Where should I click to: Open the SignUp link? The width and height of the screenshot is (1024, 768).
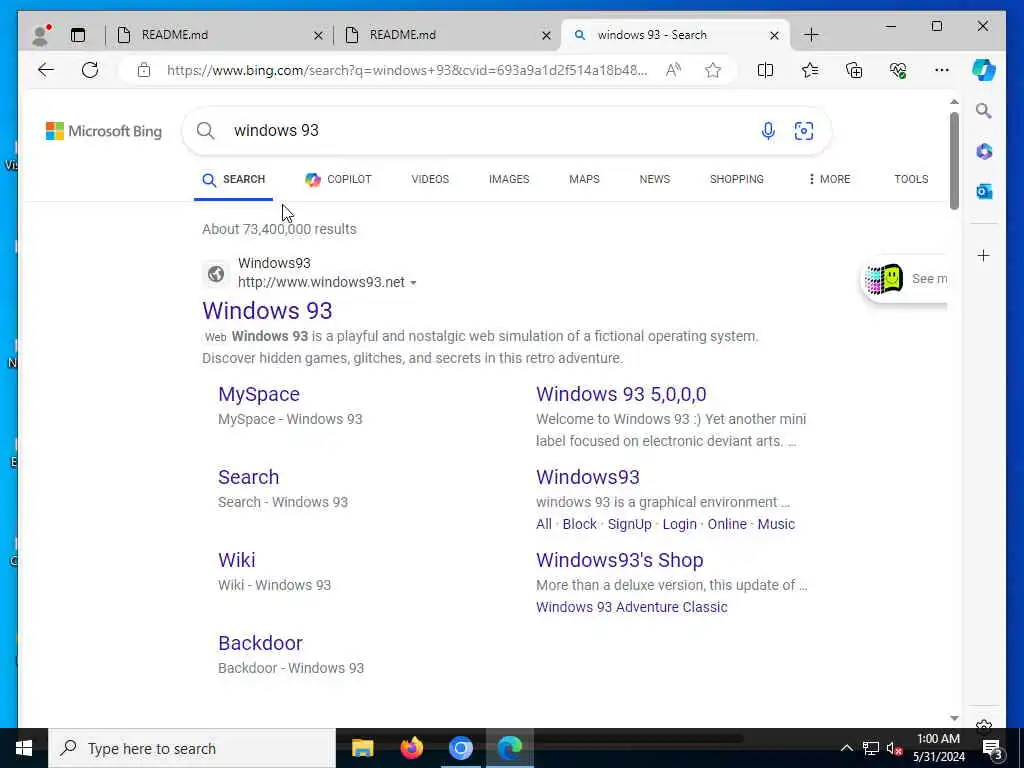pos(630,524)
